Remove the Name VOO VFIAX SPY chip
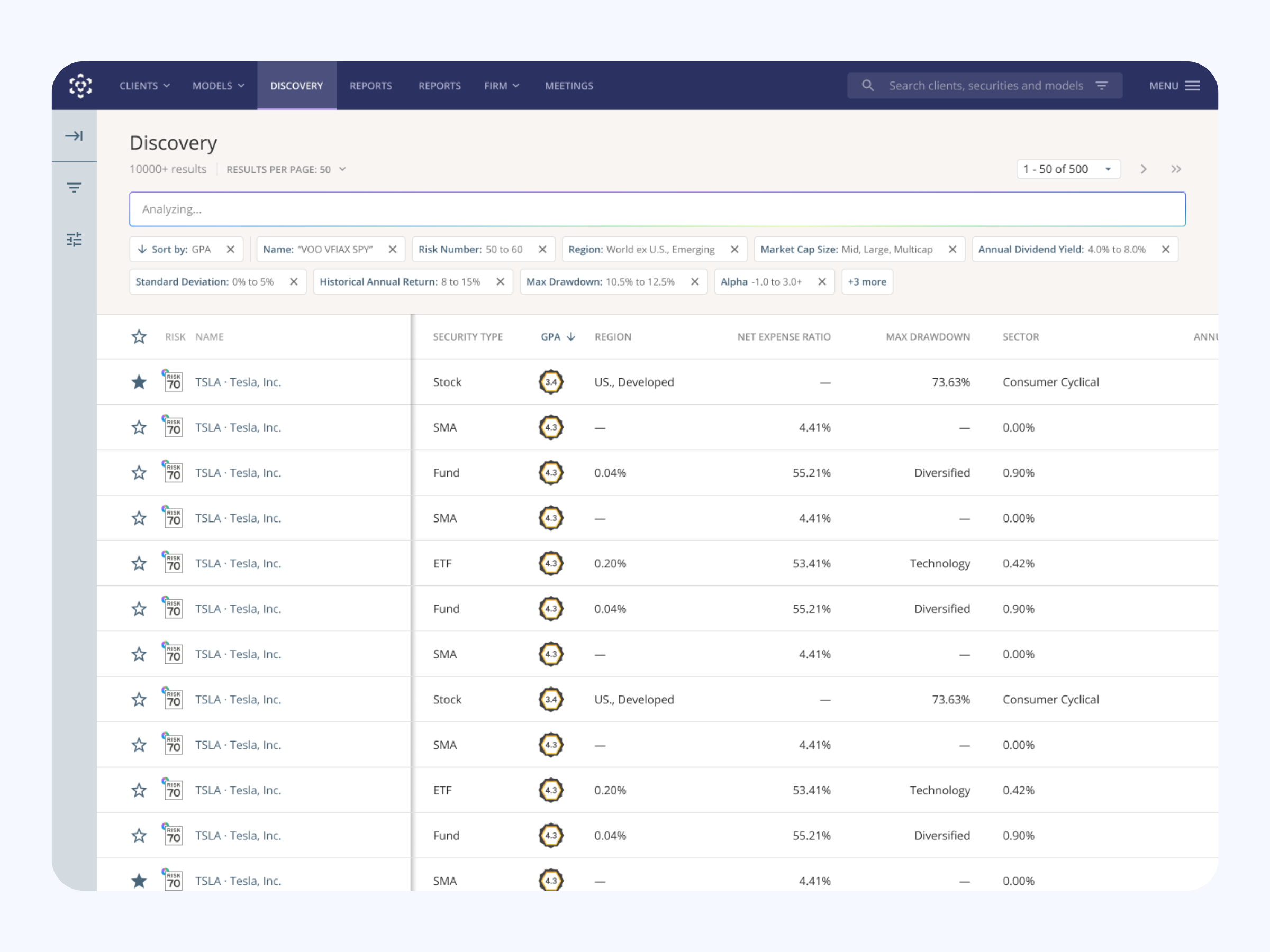The height and width of the screenshot is (952, 1270). click(x=393, y=250)
